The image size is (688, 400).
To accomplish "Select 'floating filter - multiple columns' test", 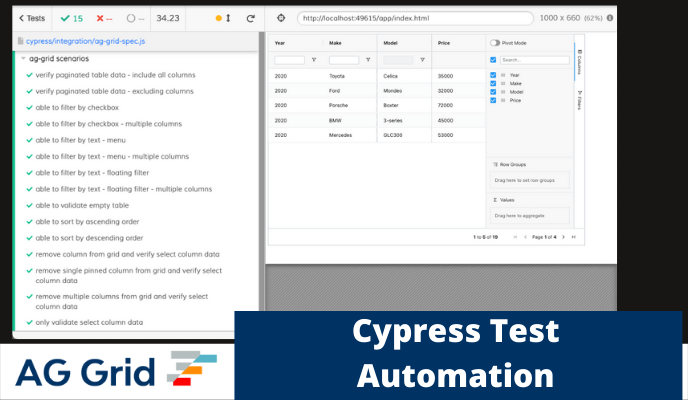I will 124,189.
